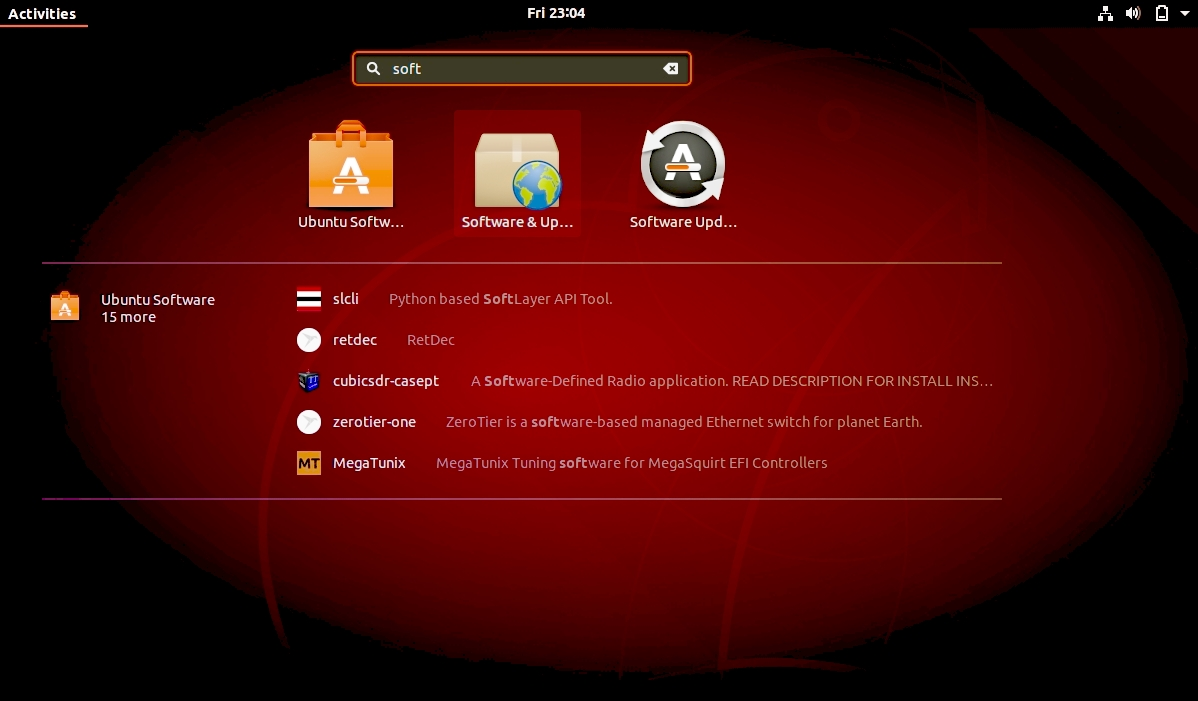Screen dimensions: 1198x701
Task: Launch Software & Updates application
Action: (x=517, y=171)
